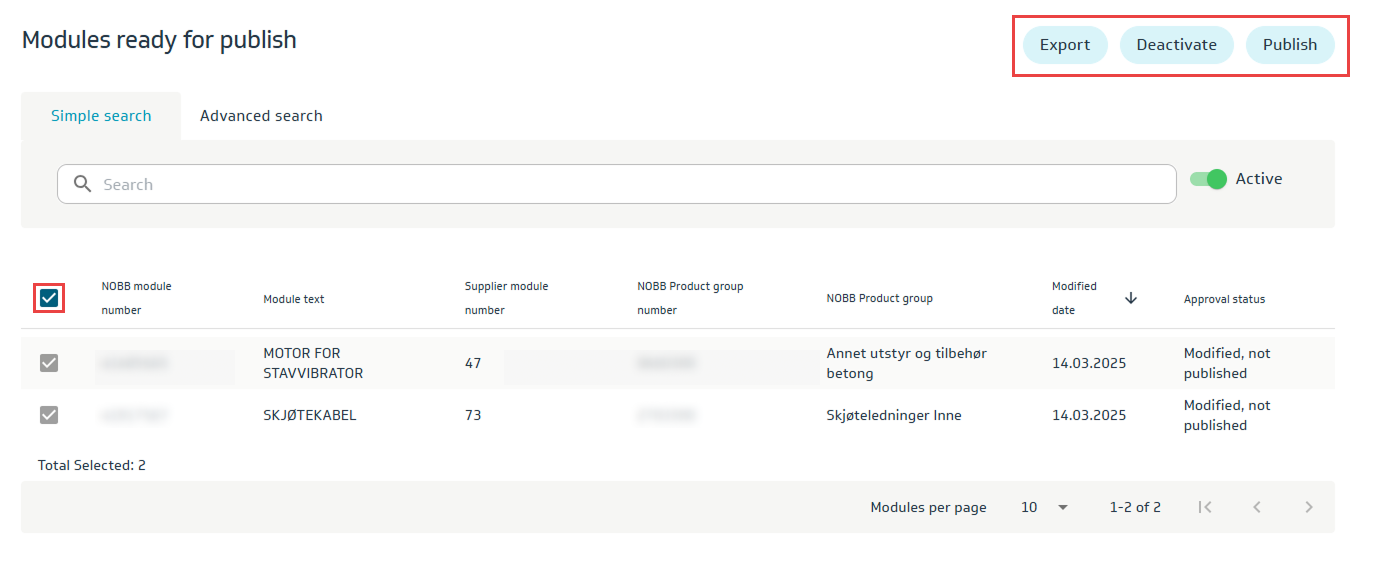Open the Modules per page dropdown

click(x=1045, y=507)
